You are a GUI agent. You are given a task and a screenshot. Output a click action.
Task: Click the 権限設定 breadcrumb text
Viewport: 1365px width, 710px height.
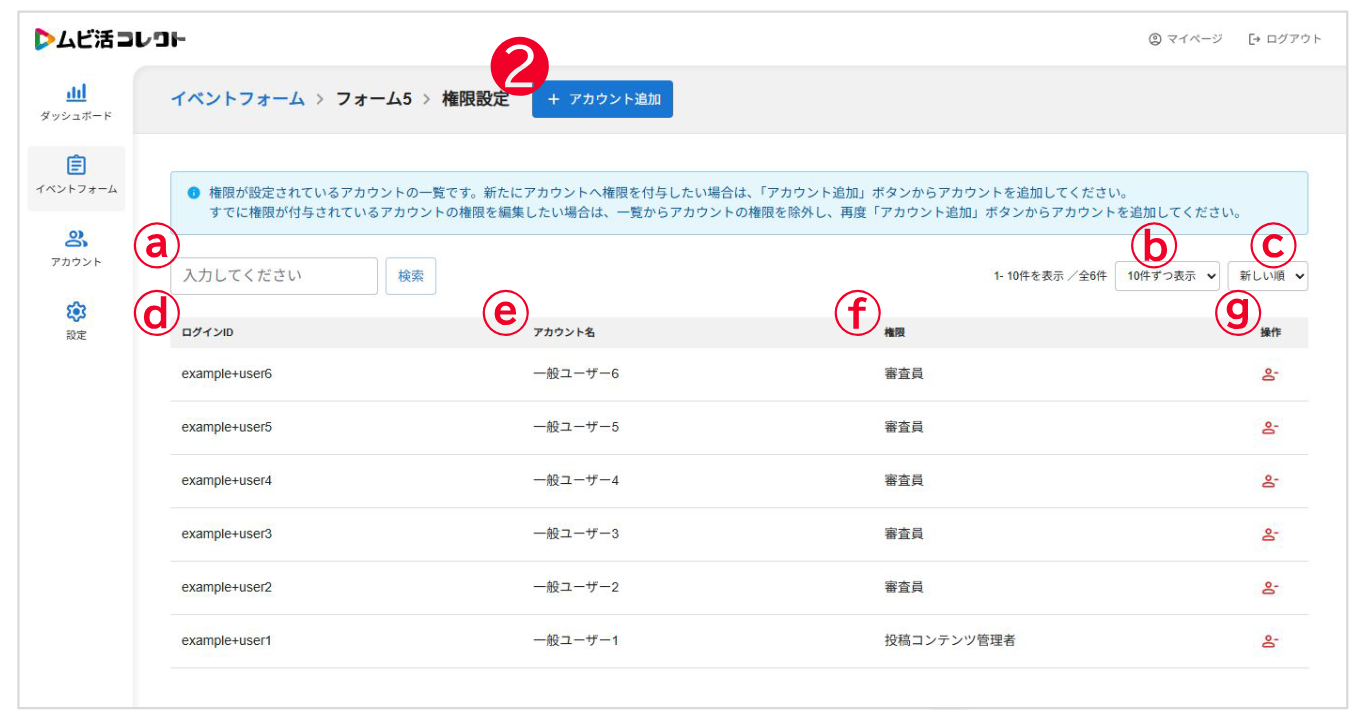click(x=475, y=99)
